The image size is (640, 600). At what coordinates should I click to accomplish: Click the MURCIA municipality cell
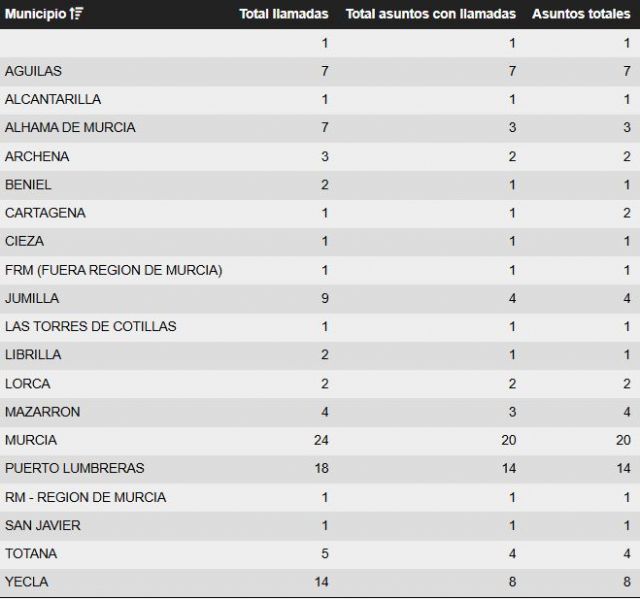(31, 440)
